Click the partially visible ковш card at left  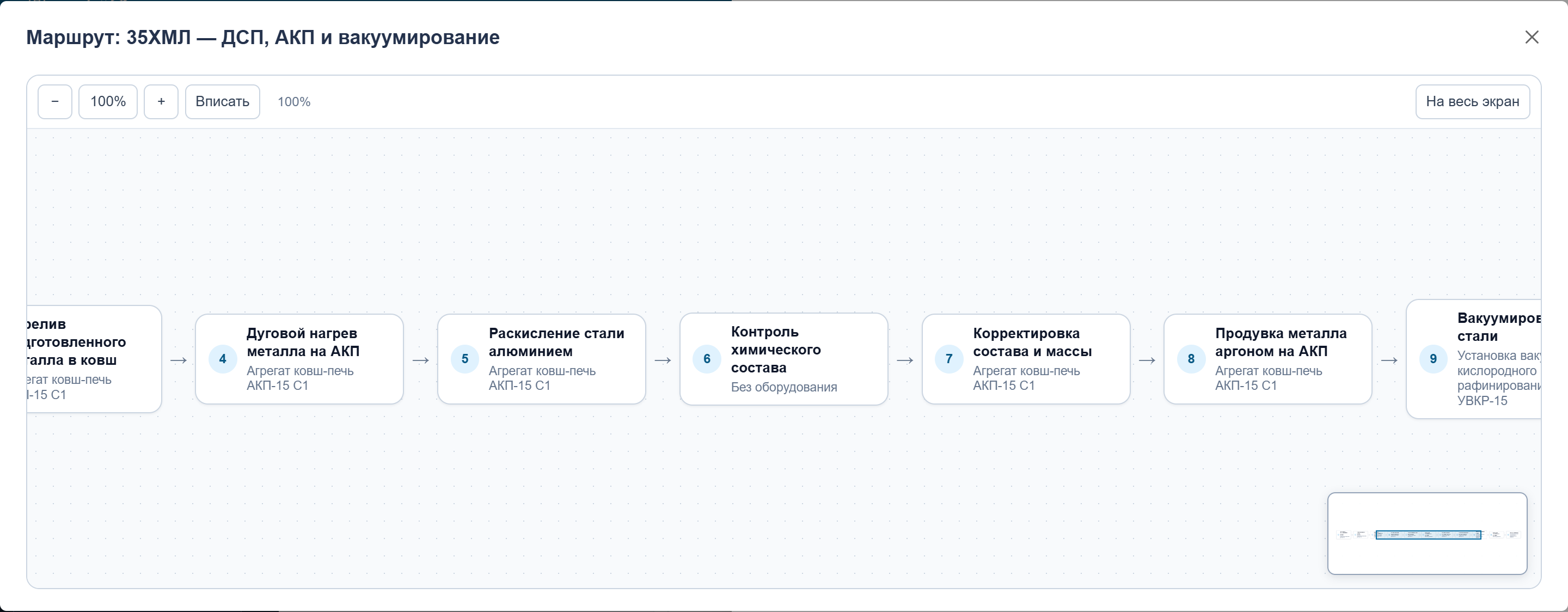pyautogui.click(x=94, y=359)
